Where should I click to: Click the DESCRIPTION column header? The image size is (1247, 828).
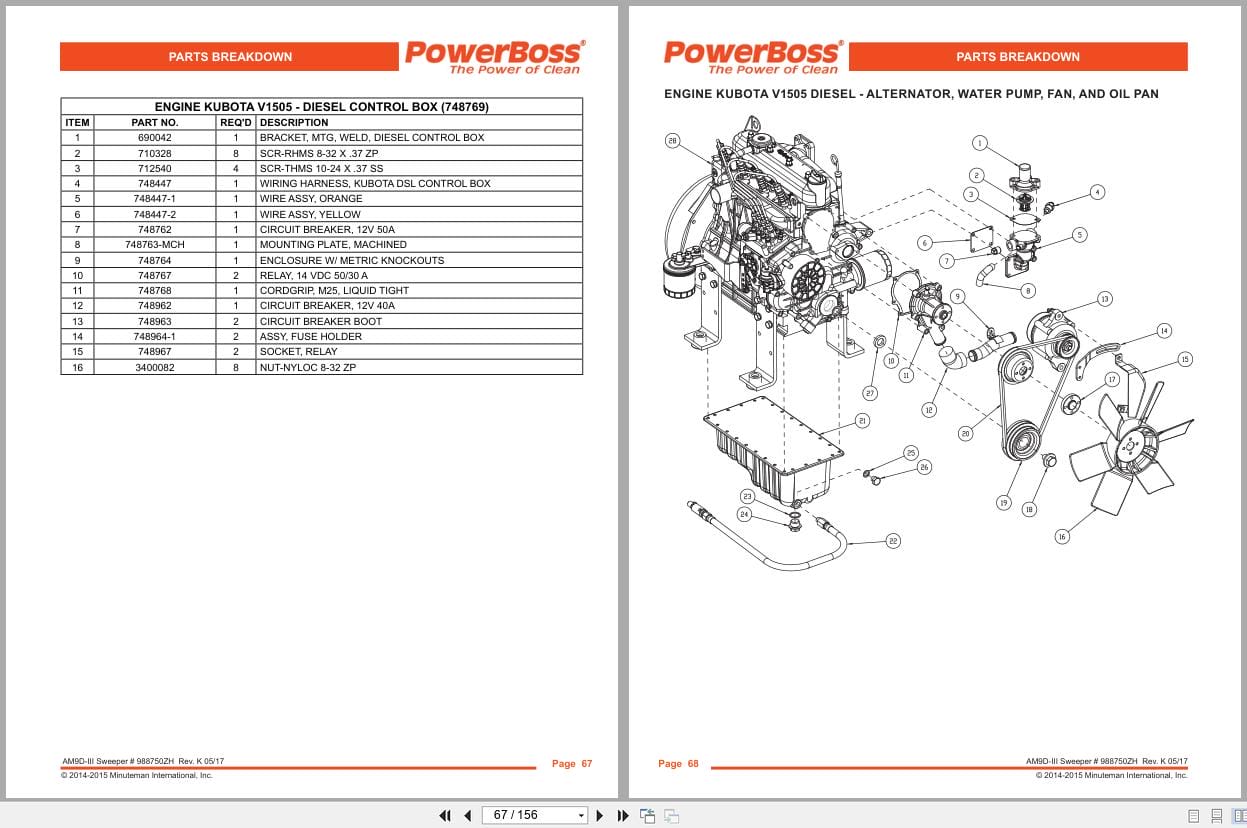[294, 122]
